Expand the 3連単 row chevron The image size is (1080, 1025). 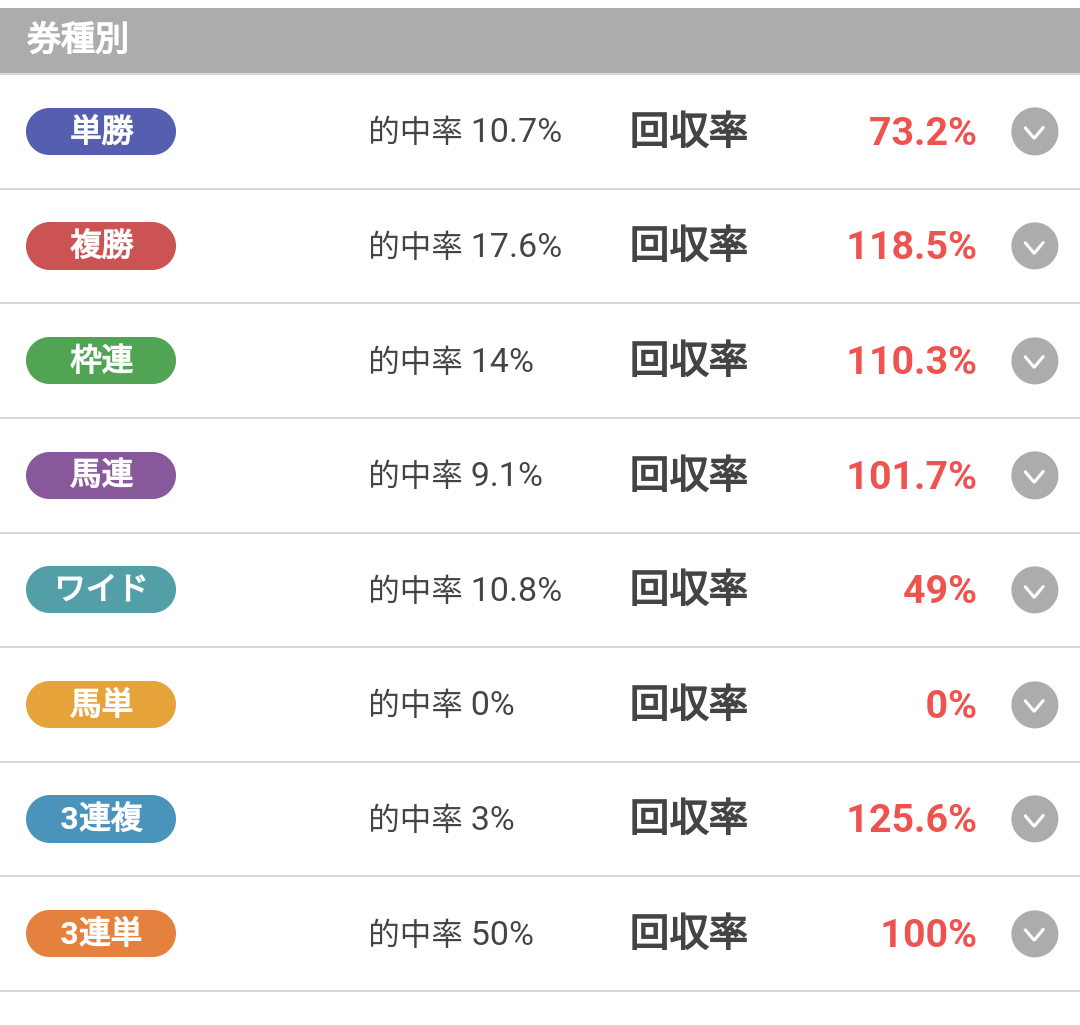[1034, 934]
